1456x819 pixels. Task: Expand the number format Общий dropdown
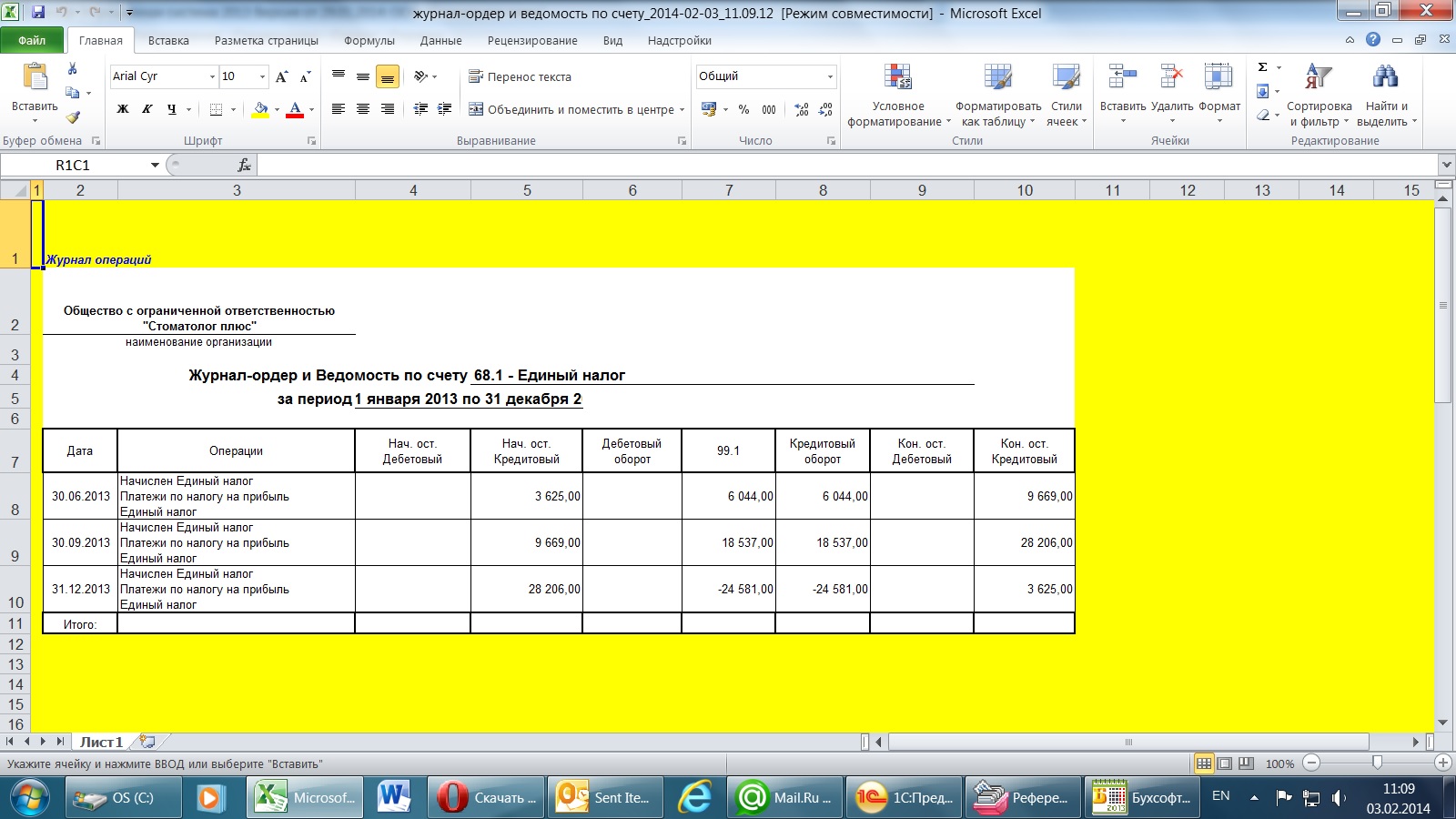pyautogui.click(x=830, y=76)
